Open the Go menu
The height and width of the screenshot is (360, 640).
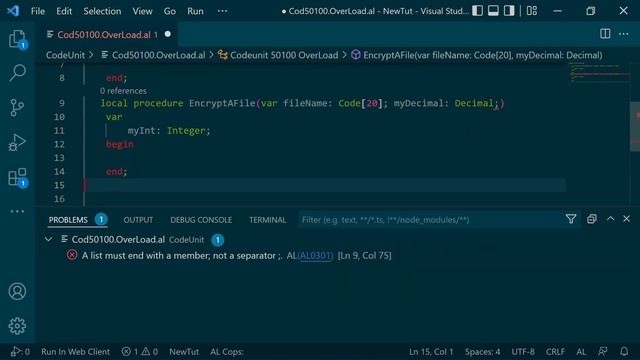coord(169,11)
